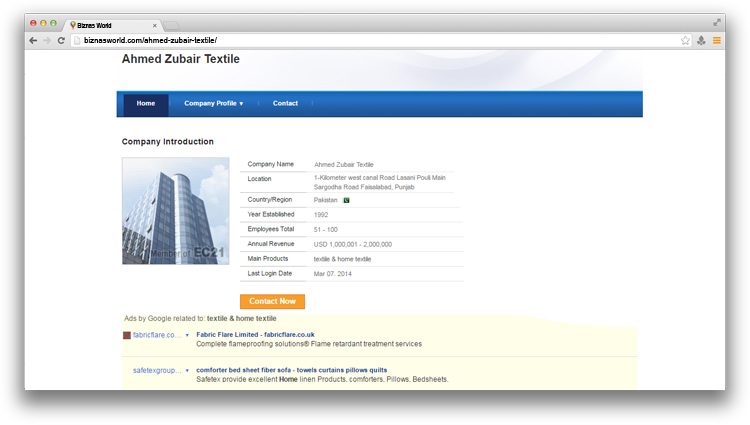Click the Ahmed Zubair Textile page heading
The width and height of the screenshot is (750, 425).
coord(181,59)
